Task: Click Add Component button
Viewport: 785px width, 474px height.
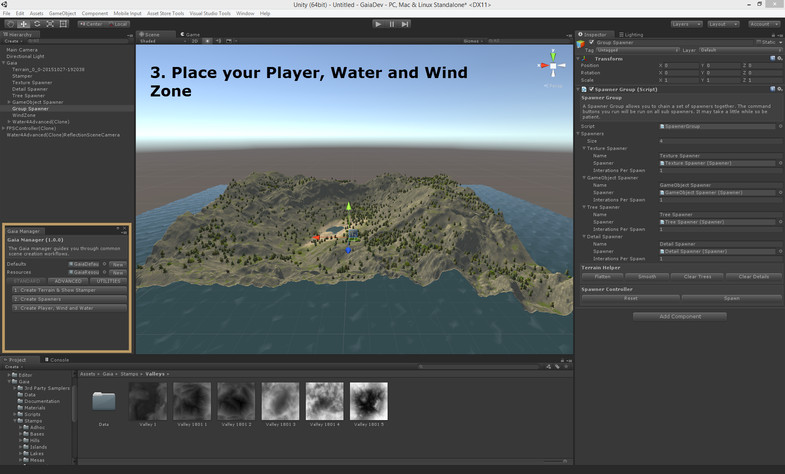Action: click(x=680, y=316)
